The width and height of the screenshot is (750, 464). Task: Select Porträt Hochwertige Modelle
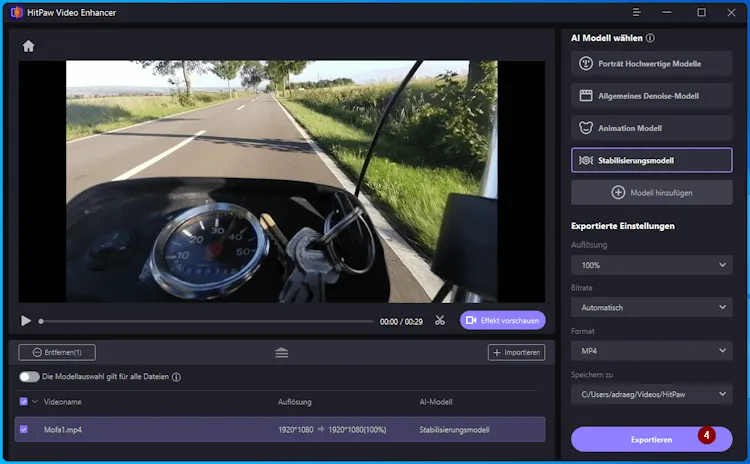coord(651,64)
